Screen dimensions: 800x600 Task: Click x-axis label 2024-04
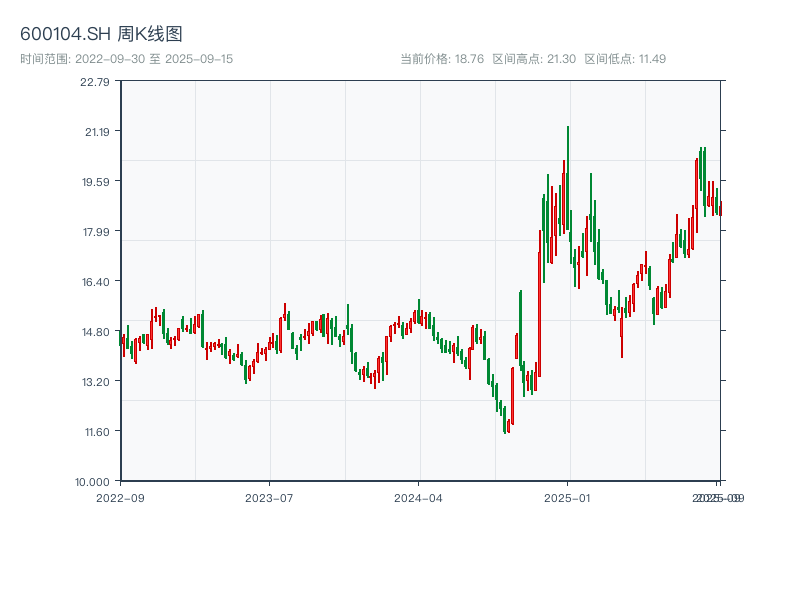click(x=418, y=498)
